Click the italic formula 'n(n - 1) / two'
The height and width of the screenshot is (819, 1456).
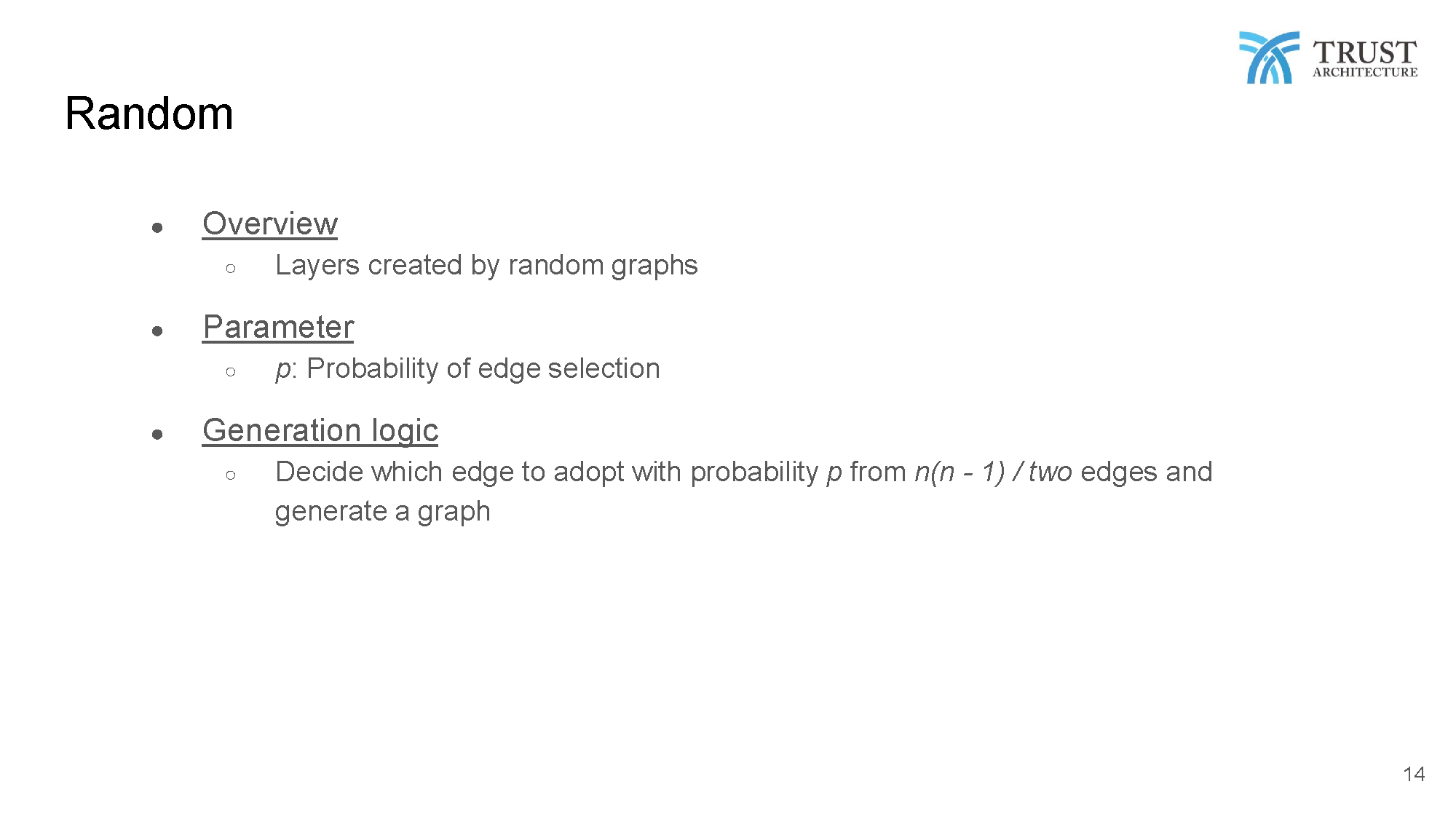click(x=994, y=472)
